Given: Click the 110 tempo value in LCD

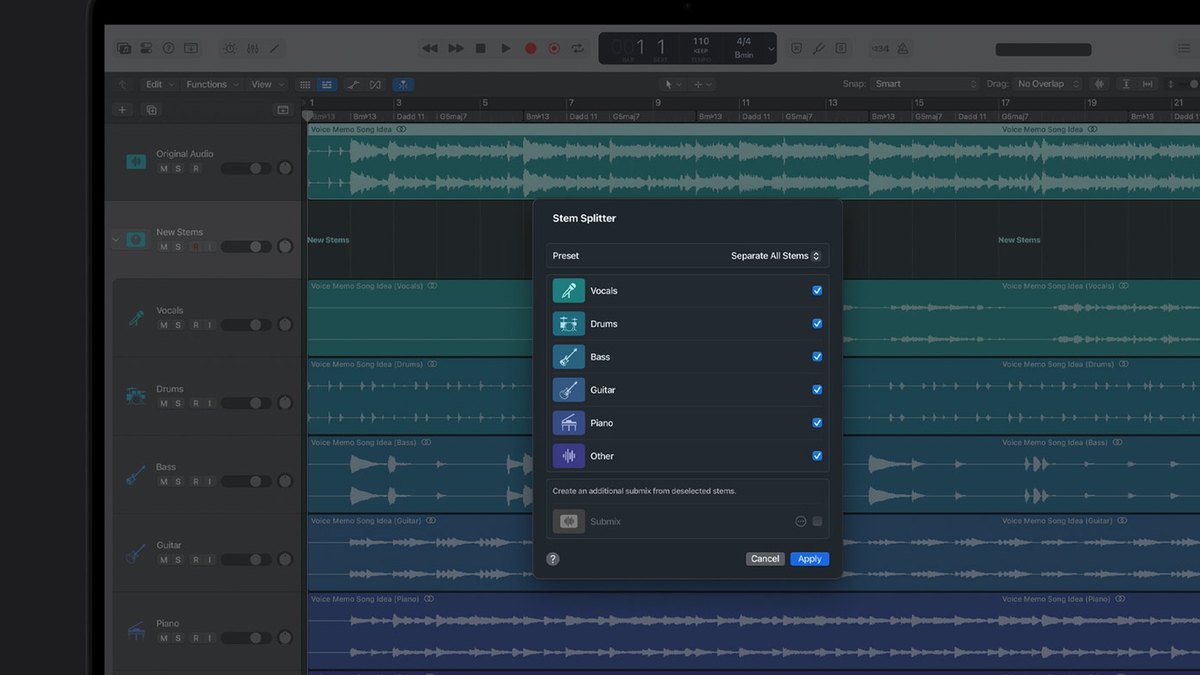Looking at the screenshot, I should [x=701, y=42].
